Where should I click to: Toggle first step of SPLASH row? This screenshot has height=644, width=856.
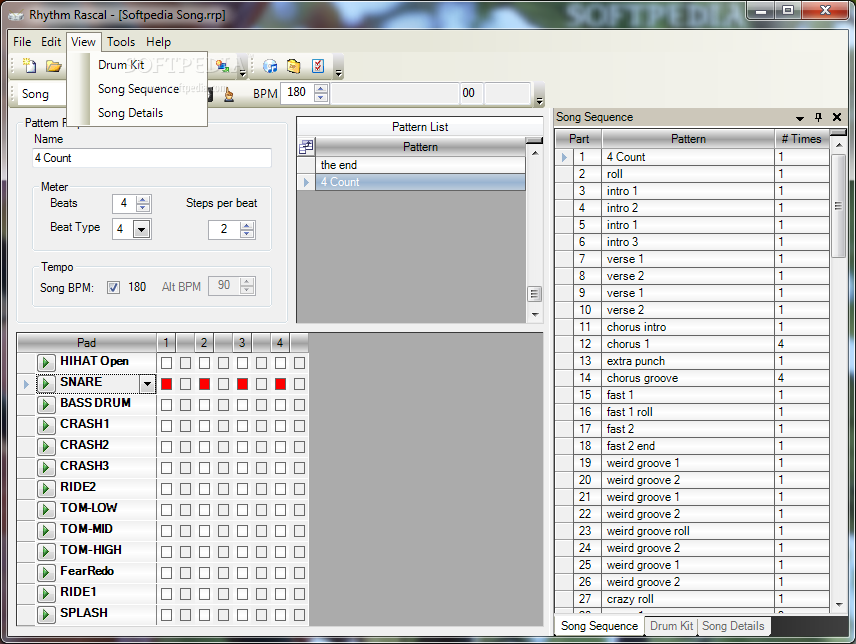coord(167,615)
